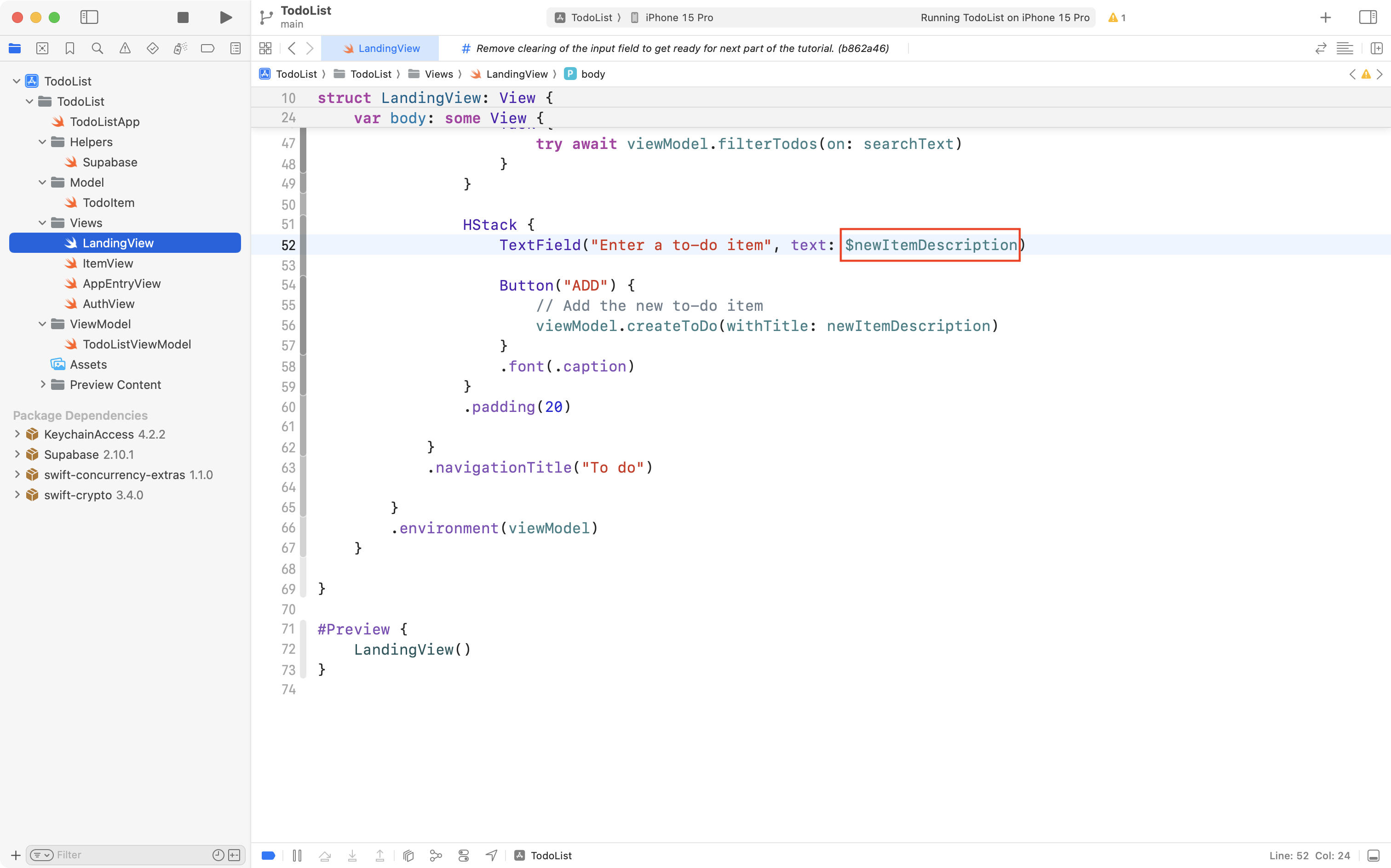1391x868 pixels.
Task: Toggle breakpoint activation in the debug bar
Action: (268, 855)
